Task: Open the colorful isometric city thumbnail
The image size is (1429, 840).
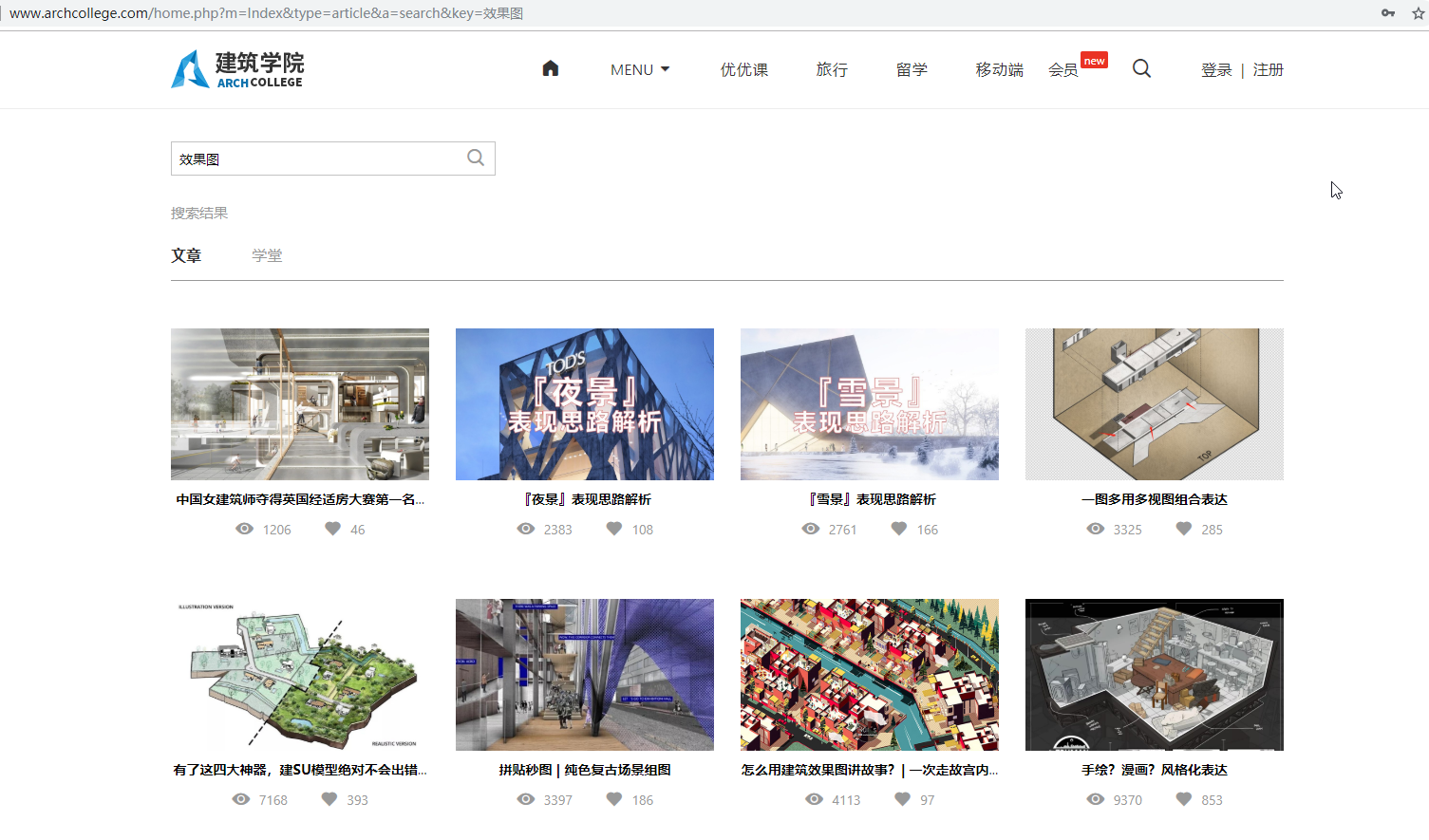Action: click(x=870, y=675)
